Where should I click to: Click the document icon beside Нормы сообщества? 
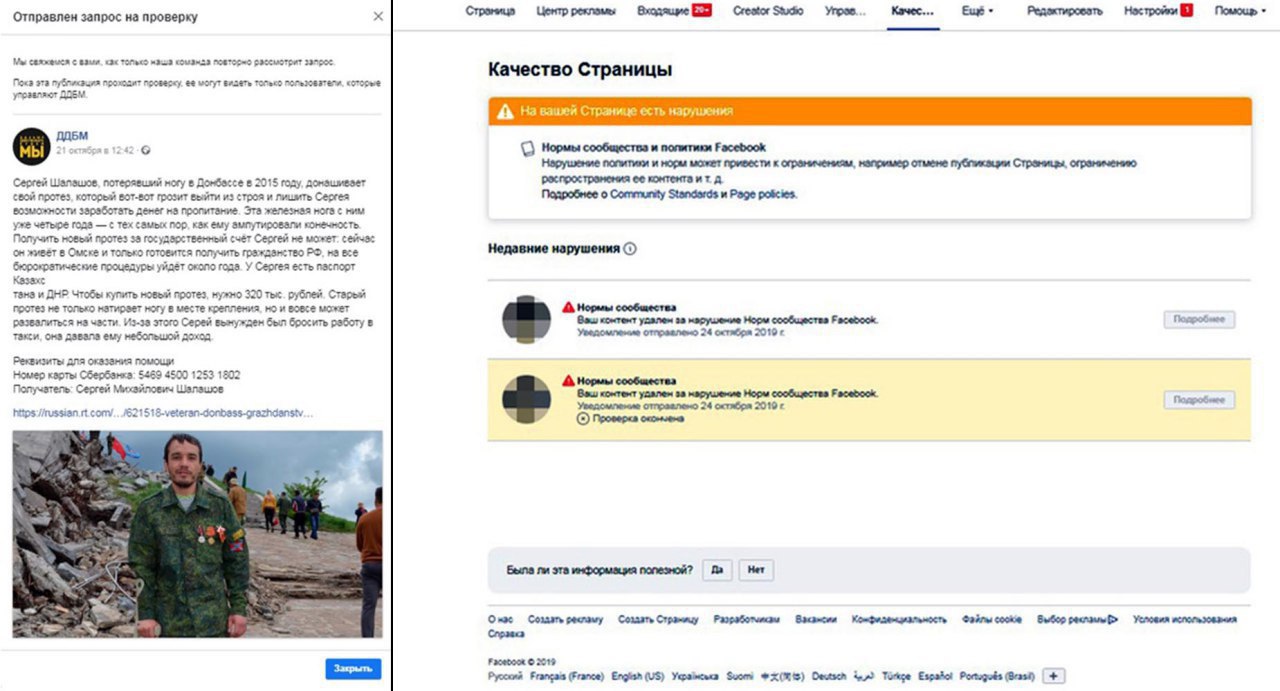tap(527, 149)
